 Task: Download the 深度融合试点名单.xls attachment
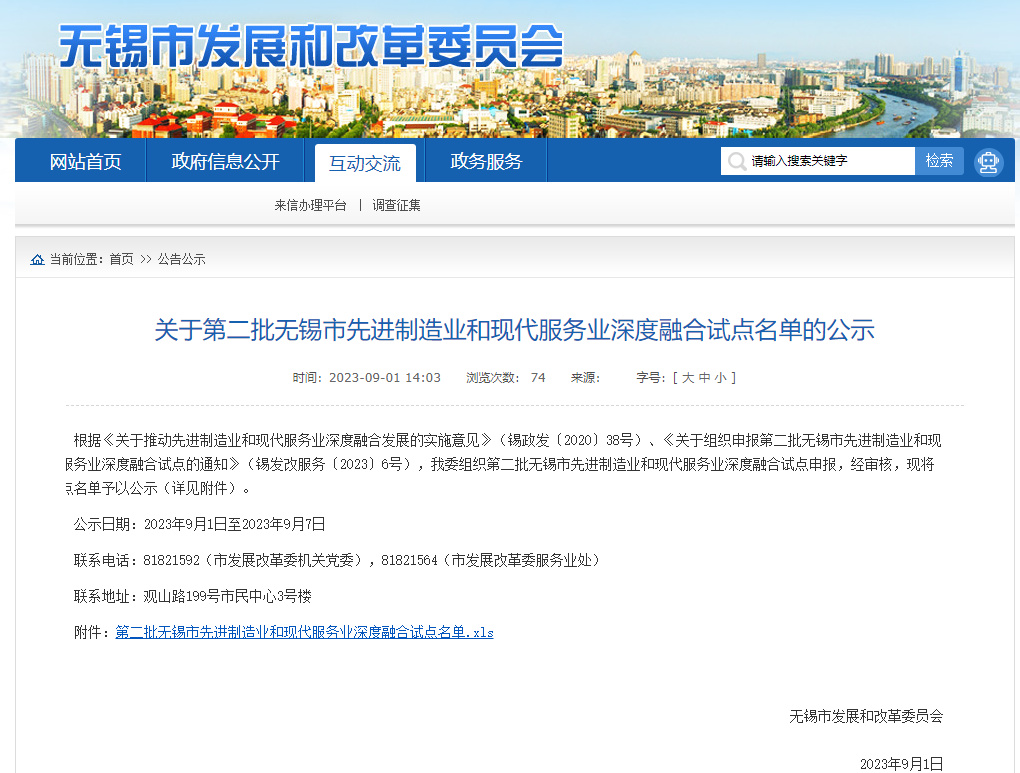tap(304, 632)
